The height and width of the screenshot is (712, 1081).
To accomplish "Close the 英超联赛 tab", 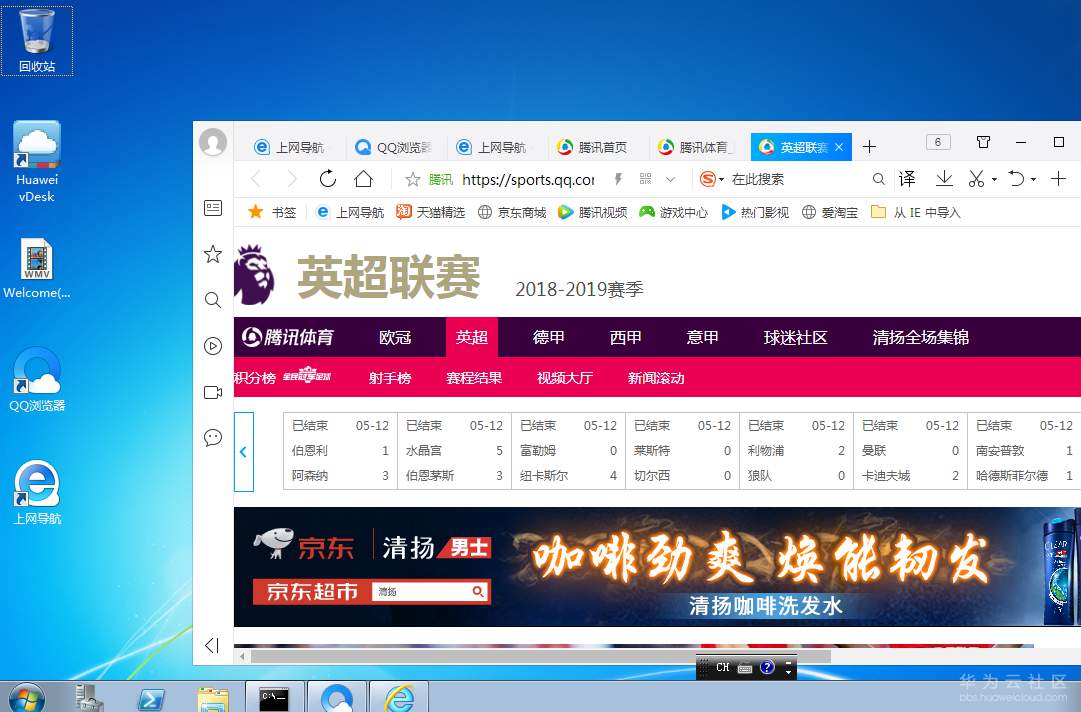I will pos(839,147).
